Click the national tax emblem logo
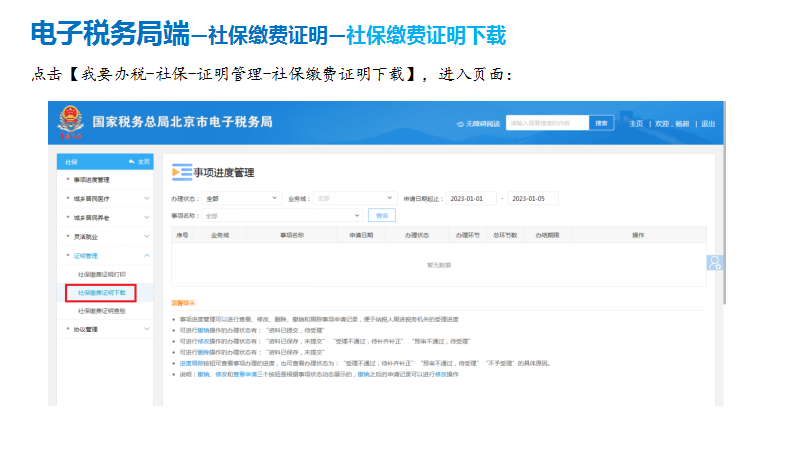 click(70, 122)
